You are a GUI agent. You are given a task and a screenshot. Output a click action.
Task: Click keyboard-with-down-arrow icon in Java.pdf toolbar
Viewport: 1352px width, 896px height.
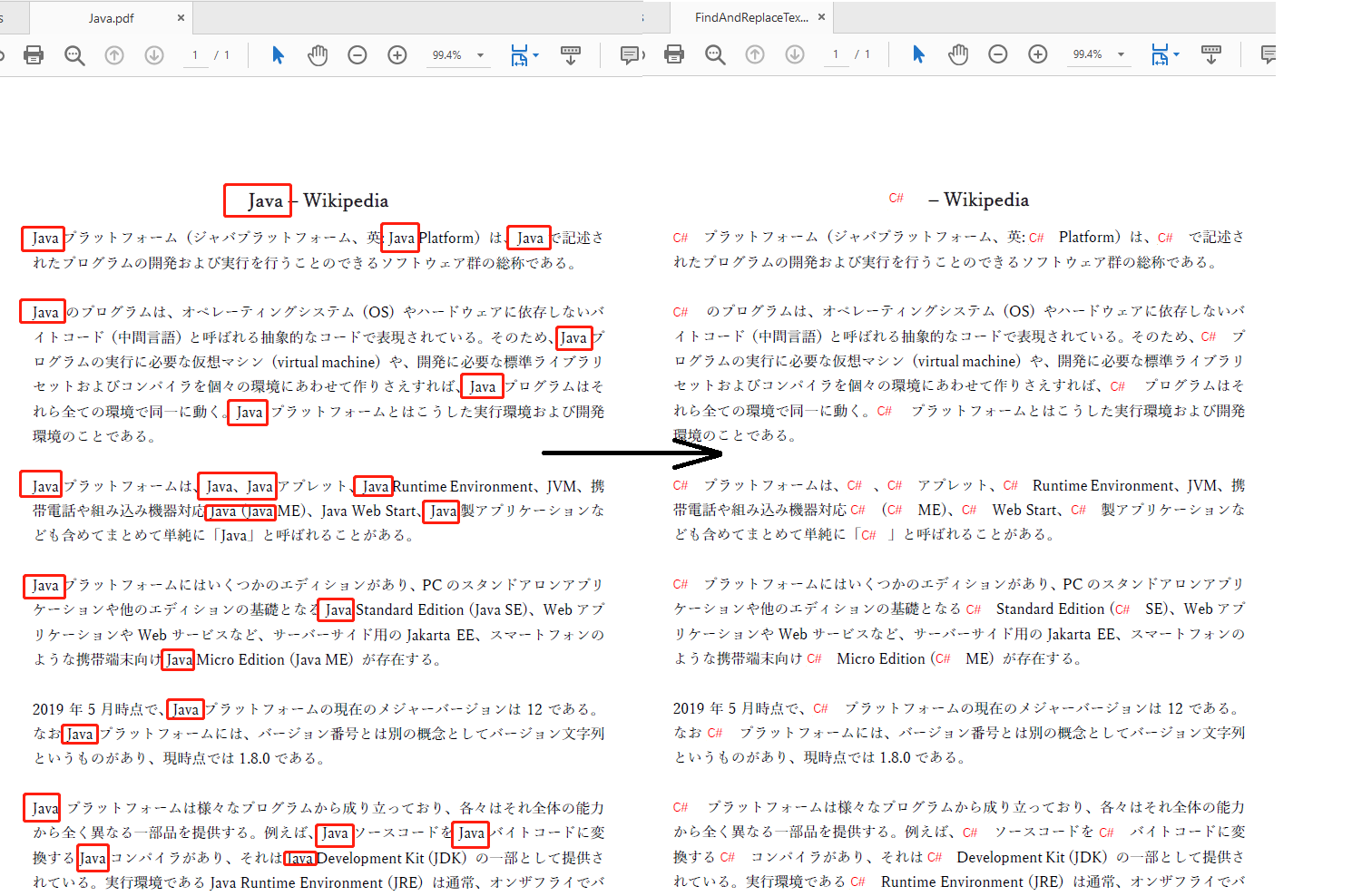(x=571, y=55)
